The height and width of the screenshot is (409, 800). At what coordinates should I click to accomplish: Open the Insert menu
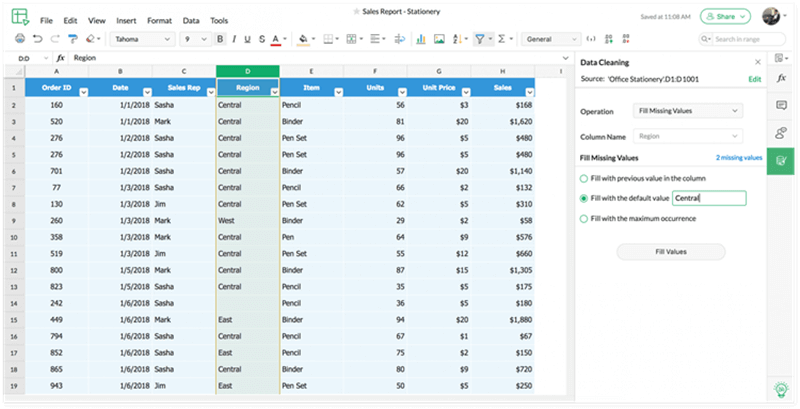tap(126, 21)
